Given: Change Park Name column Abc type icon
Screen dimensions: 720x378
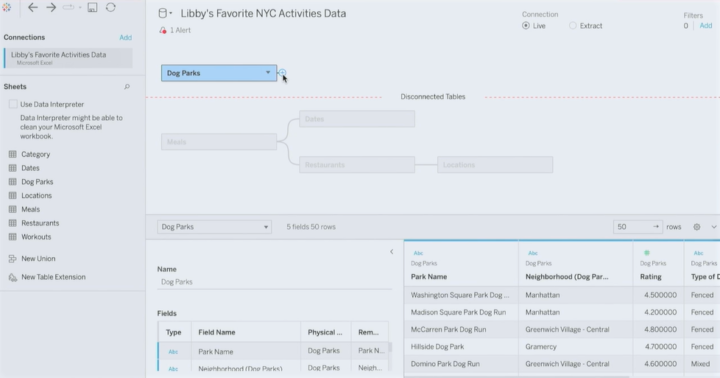Looking at the screenshot, I should tap(418, 253).
